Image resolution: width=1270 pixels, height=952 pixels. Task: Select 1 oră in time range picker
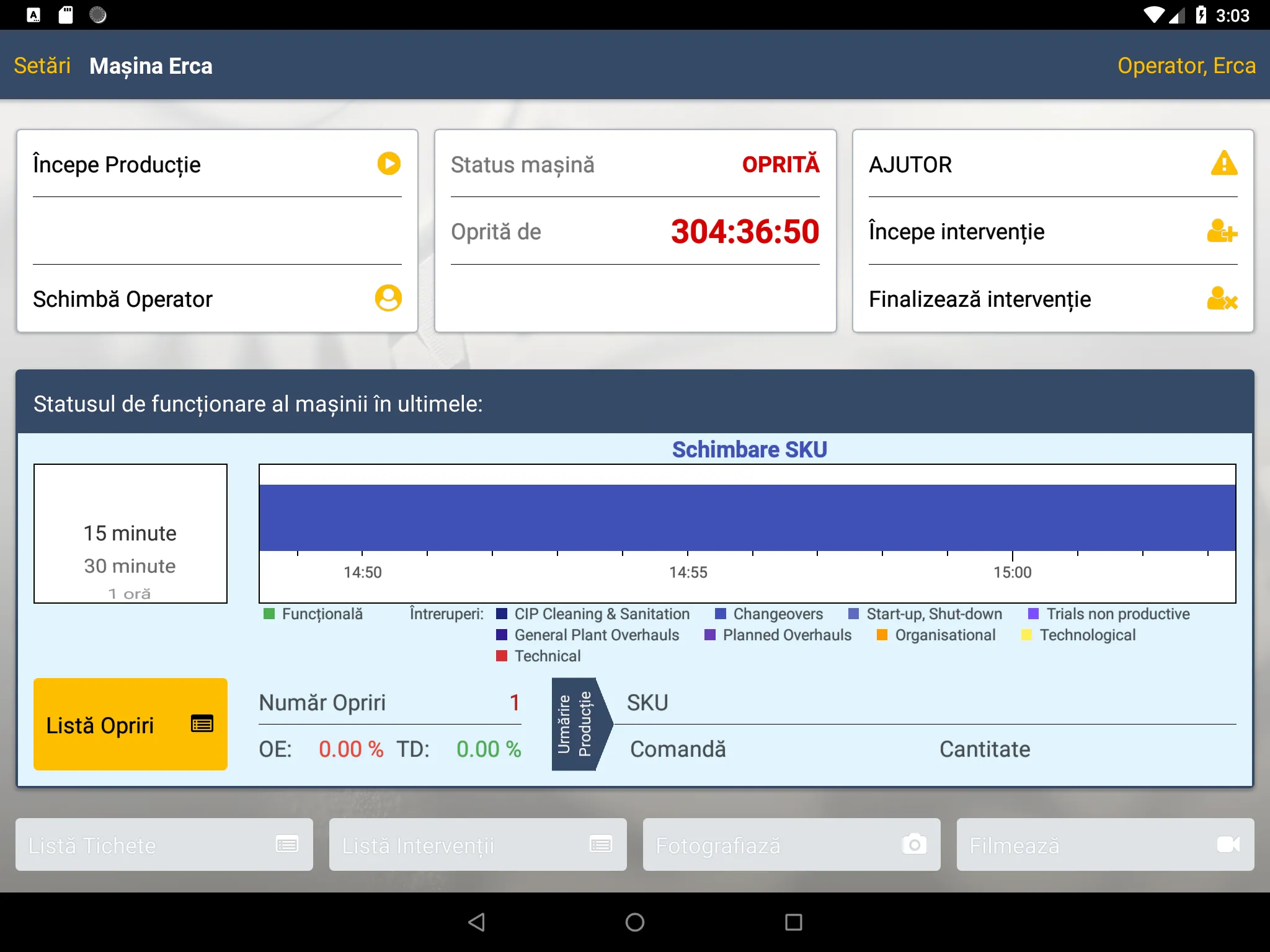[x=130, y=594]
